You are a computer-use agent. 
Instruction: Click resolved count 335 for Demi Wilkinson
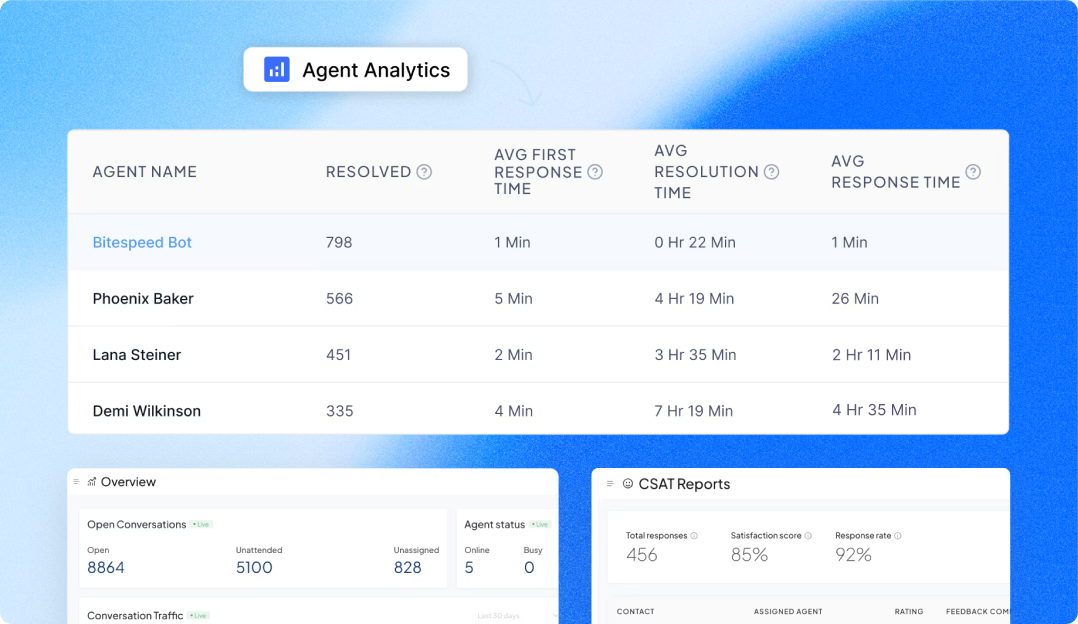(x=340, y=411)
